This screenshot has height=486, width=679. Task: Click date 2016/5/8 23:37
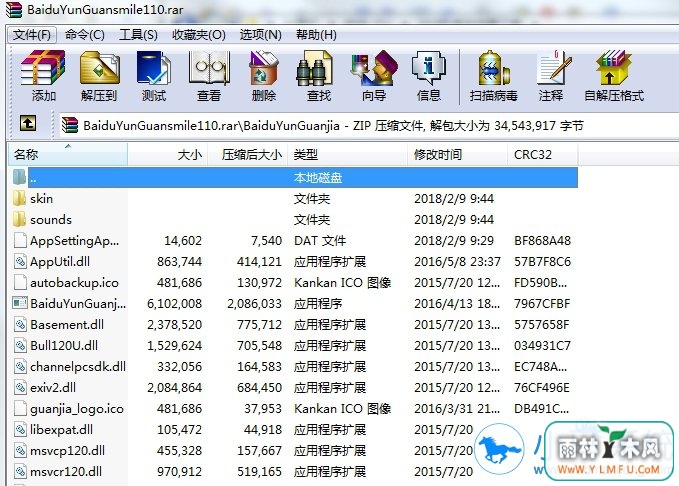457,262
